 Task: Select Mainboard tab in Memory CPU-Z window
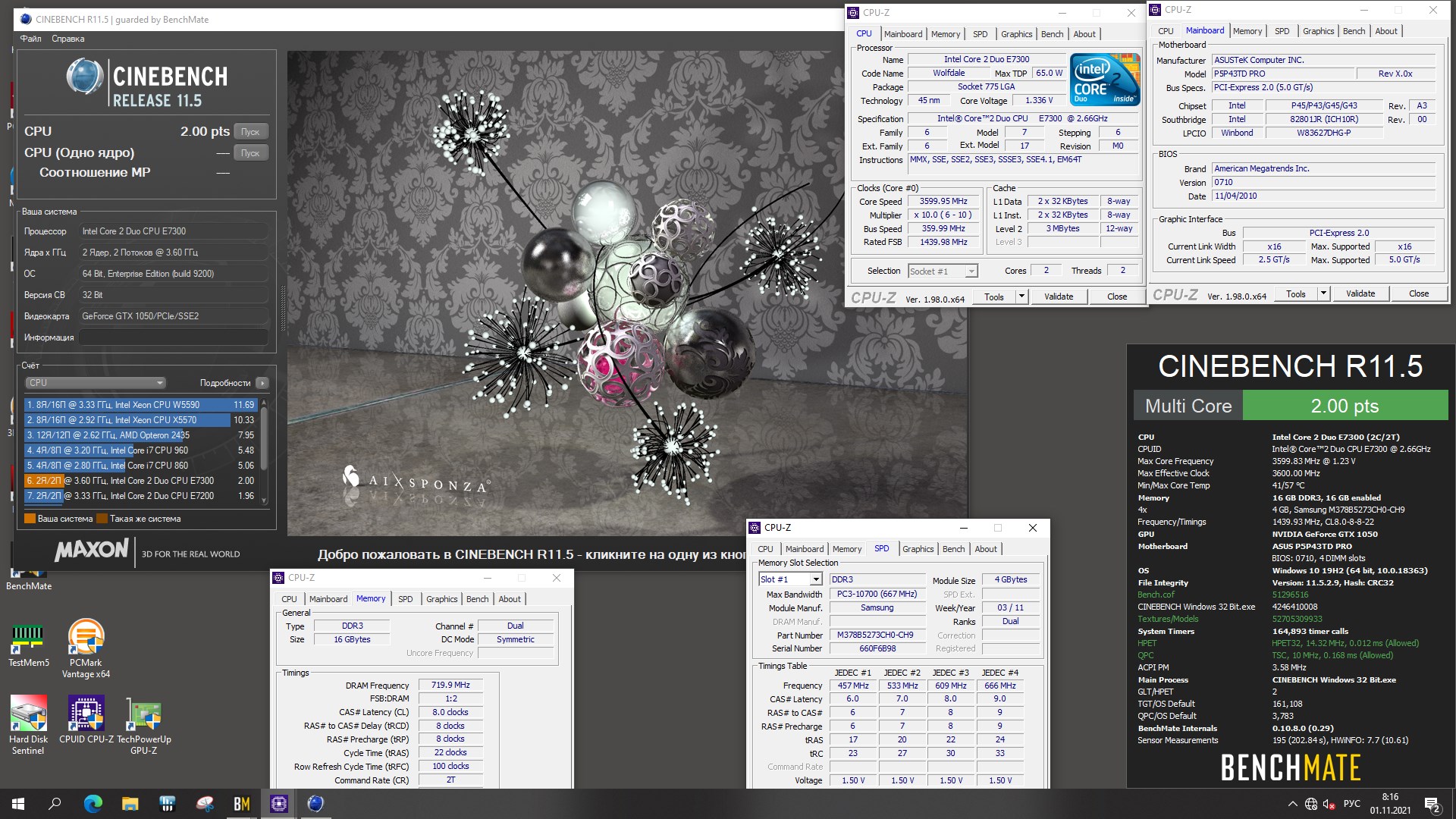tap(328, 599)
